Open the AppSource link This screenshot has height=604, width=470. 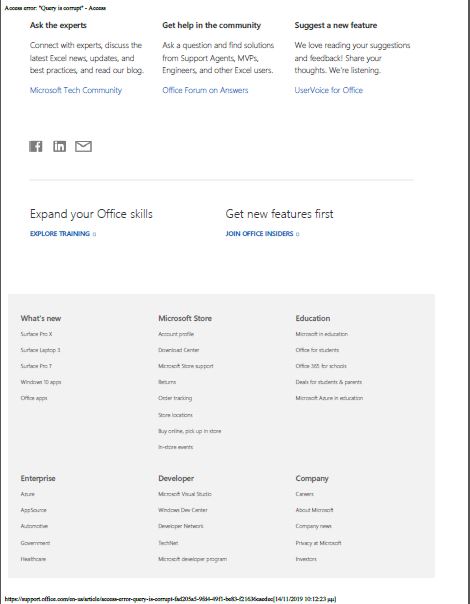click(34, 510)
